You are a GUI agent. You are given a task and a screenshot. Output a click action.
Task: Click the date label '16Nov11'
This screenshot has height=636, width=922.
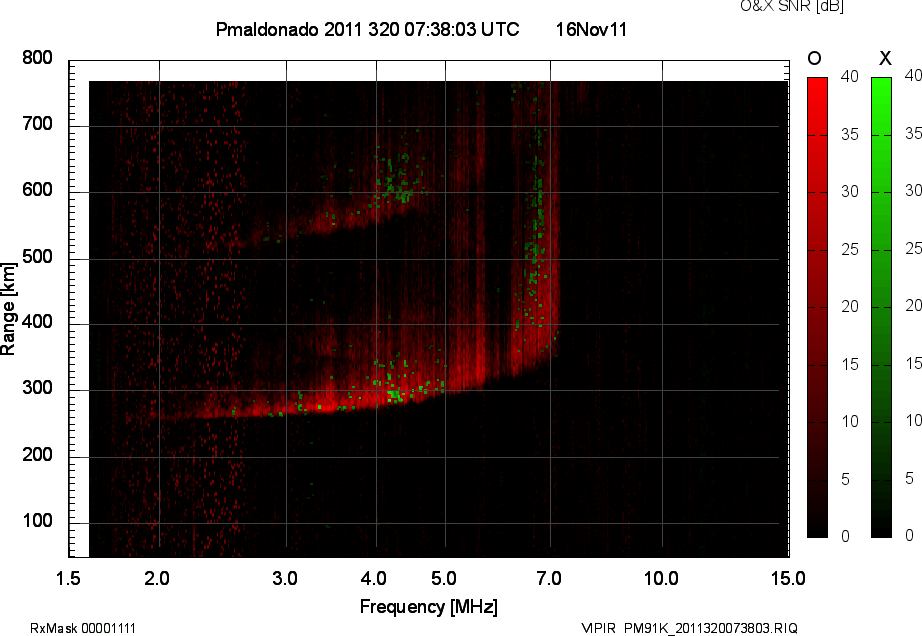pos(592,29)
